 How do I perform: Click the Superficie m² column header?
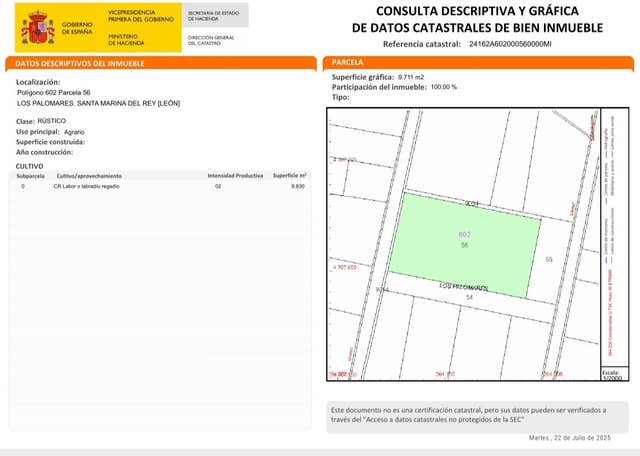290,175
